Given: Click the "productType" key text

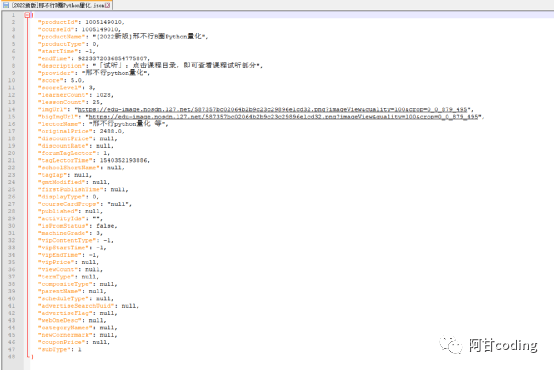Looking at the screenshot, I should tap(61, 44).
